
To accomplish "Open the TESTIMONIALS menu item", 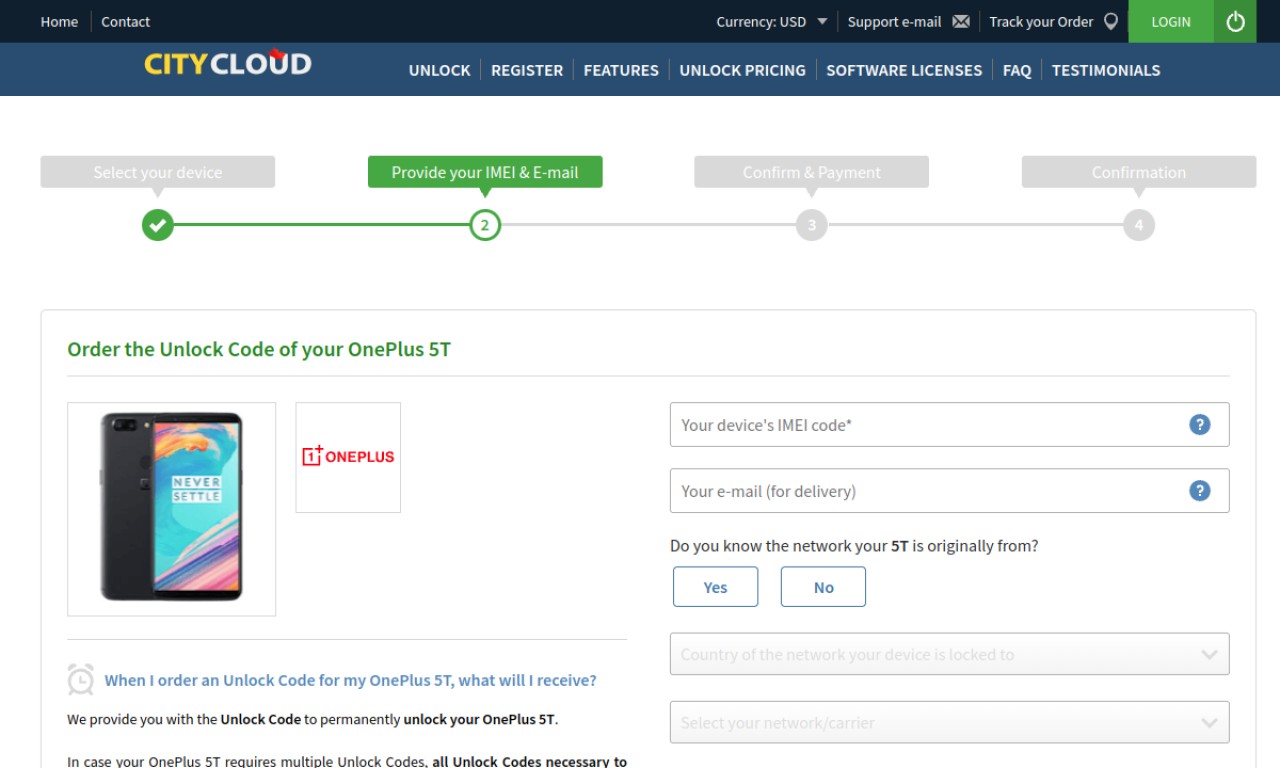I will tap(1106, 70).
